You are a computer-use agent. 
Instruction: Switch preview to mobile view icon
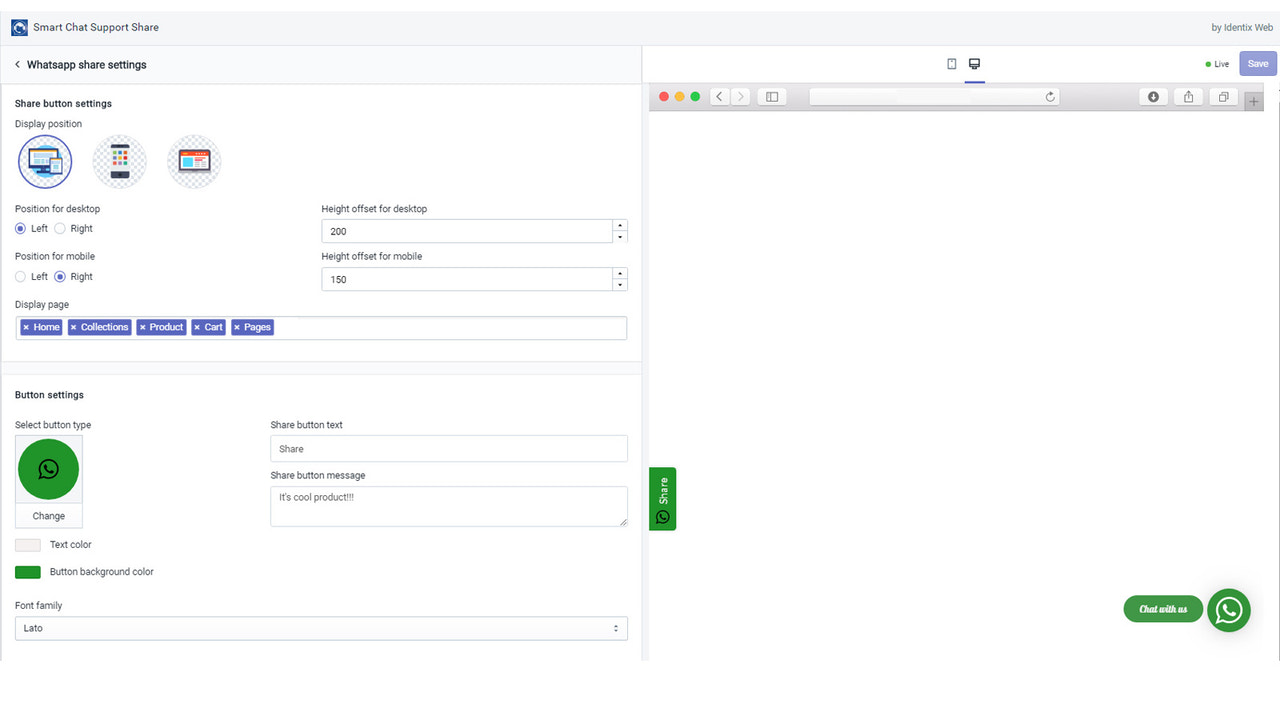[x=951, y=63]
